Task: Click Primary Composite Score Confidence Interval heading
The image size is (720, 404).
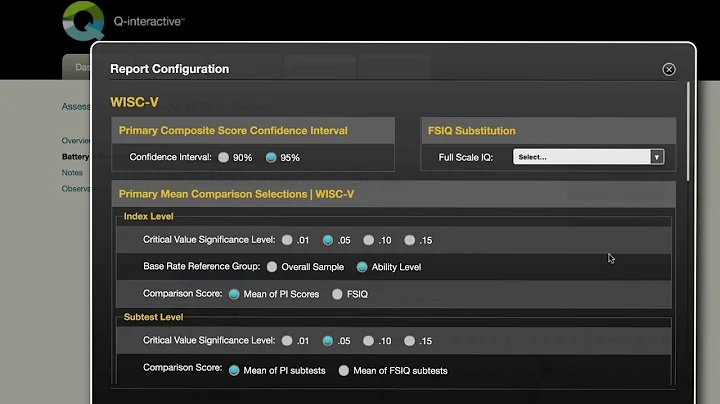Action: click(x=233, y=131)
